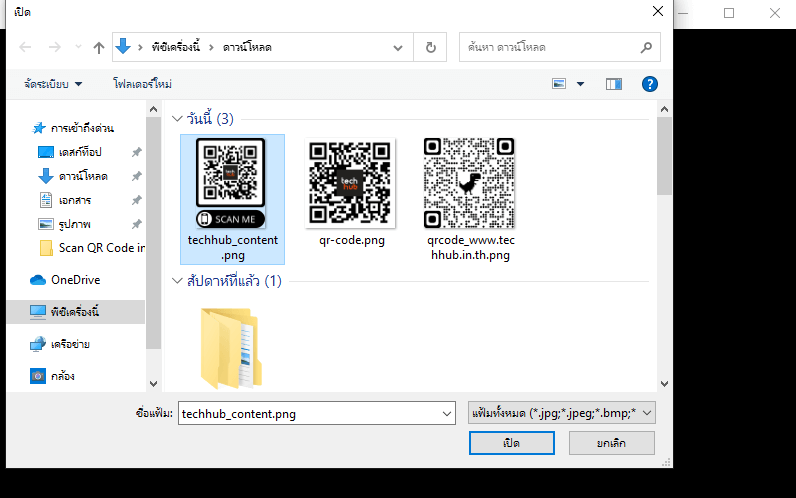Create a new folder with โฟลเดอร์ใหม่
Image resolution: width=796 pixels, height=498 pixels.
pyautogui.click(x=142, y=84)
